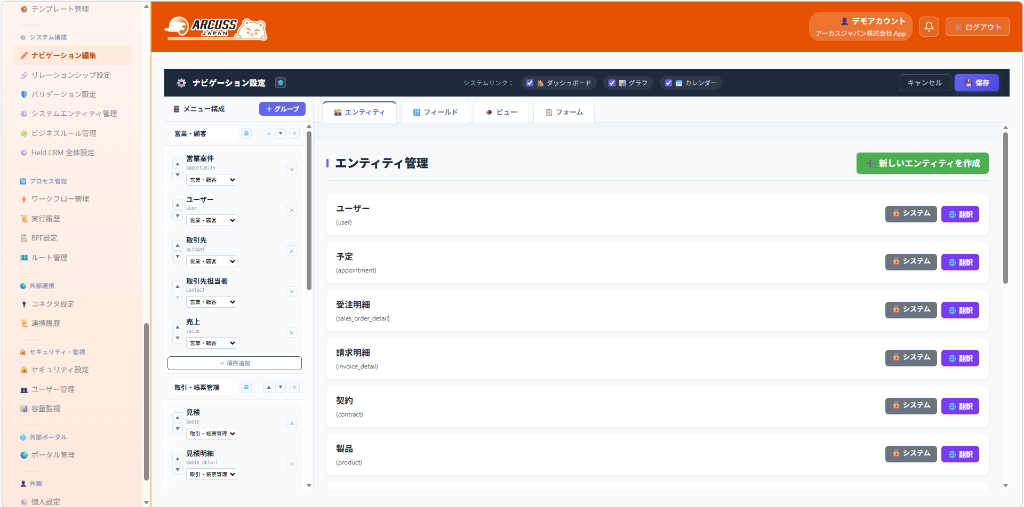Click the 翻訳 button for 製品
1024x507 pixels.
click(960, 454)
